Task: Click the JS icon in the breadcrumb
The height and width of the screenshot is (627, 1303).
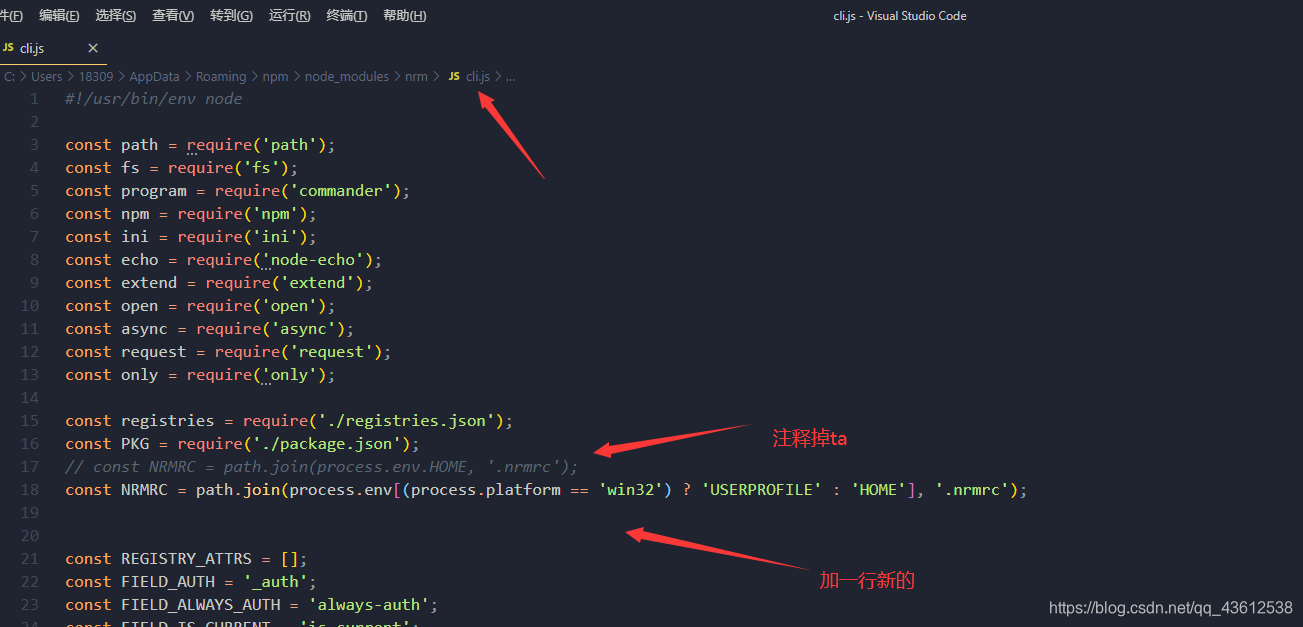Action: pos(454,76)
